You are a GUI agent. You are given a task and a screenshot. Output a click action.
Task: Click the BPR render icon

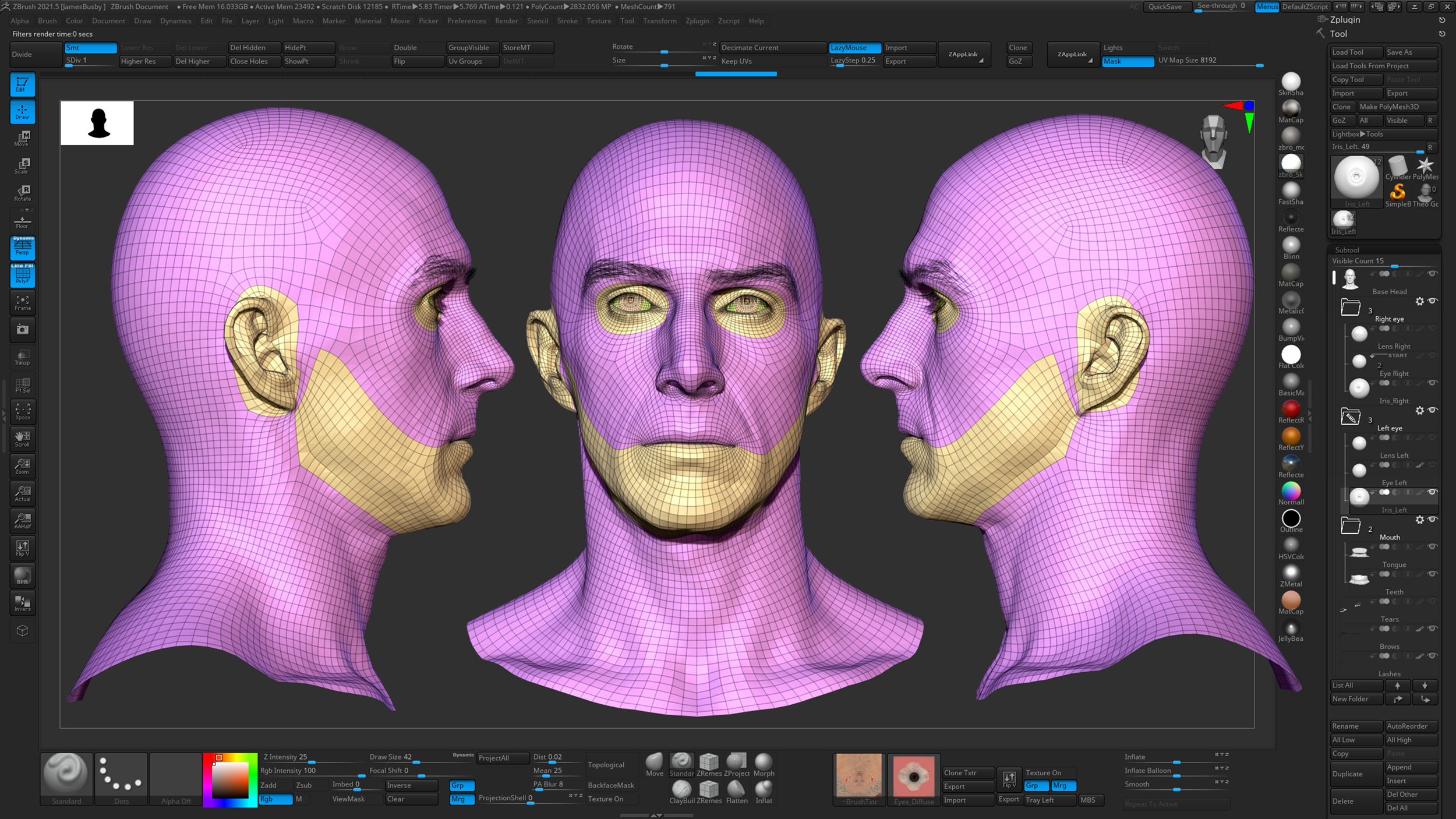[x=22, y=576]
